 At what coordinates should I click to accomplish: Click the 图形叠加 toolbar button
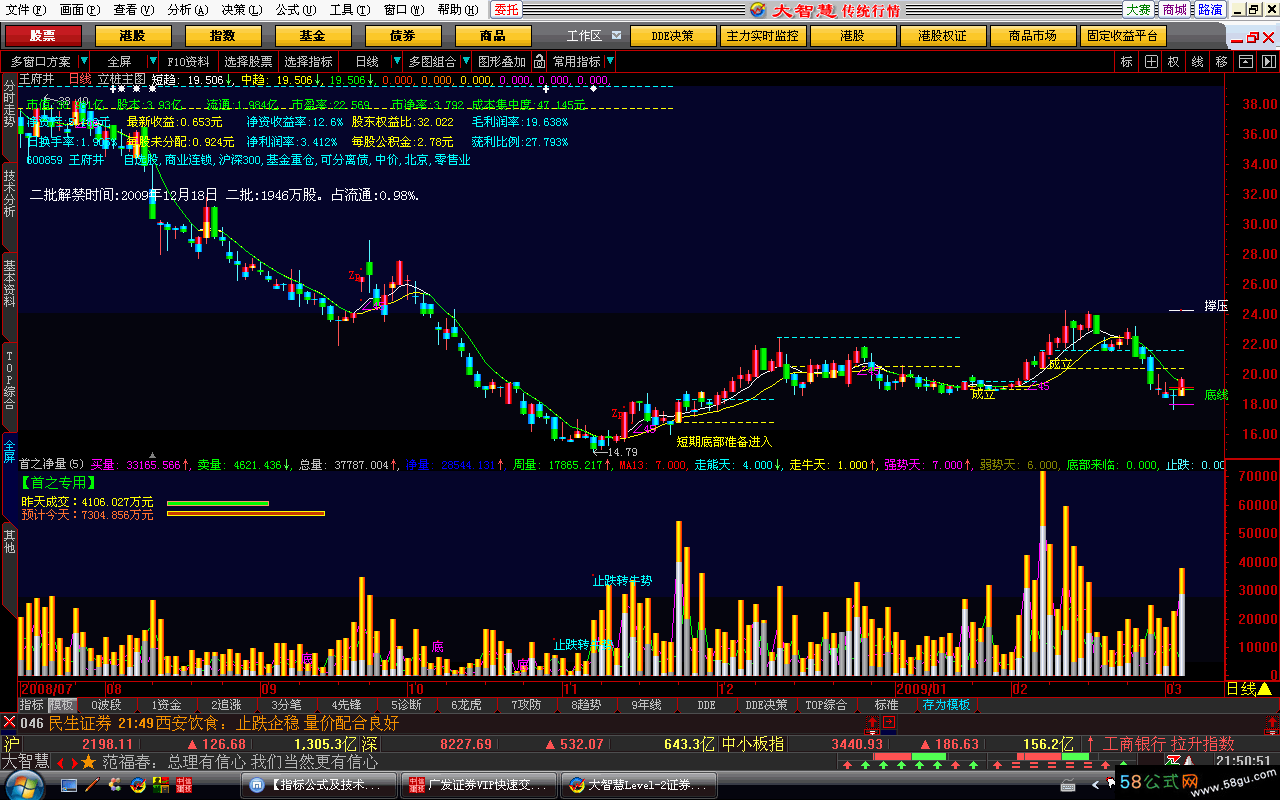click(x=502, y=61)
